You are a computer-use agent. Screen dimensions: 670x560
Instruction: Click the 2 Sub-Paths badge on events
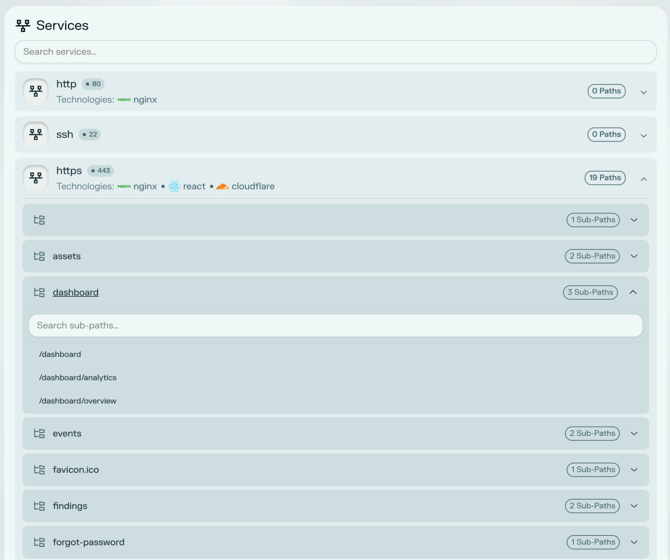click(592, 434)
